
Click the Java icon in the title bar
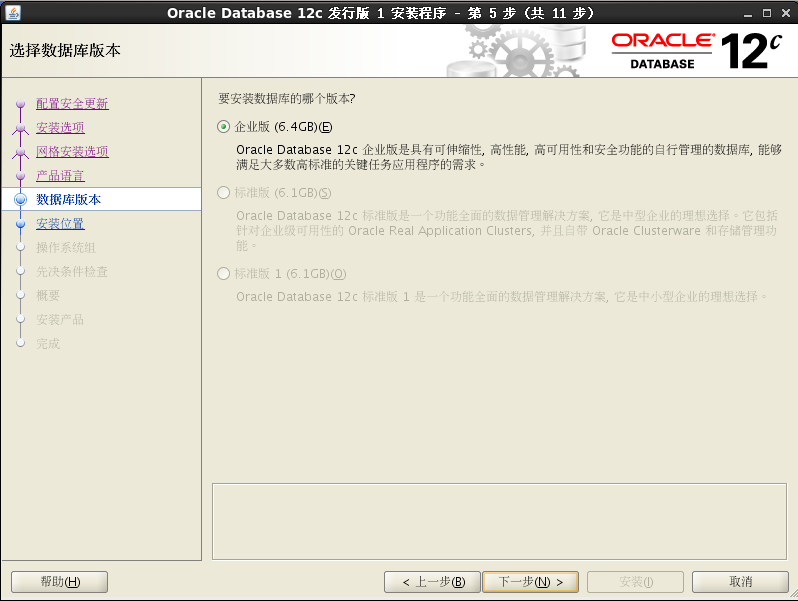(13, 12)
